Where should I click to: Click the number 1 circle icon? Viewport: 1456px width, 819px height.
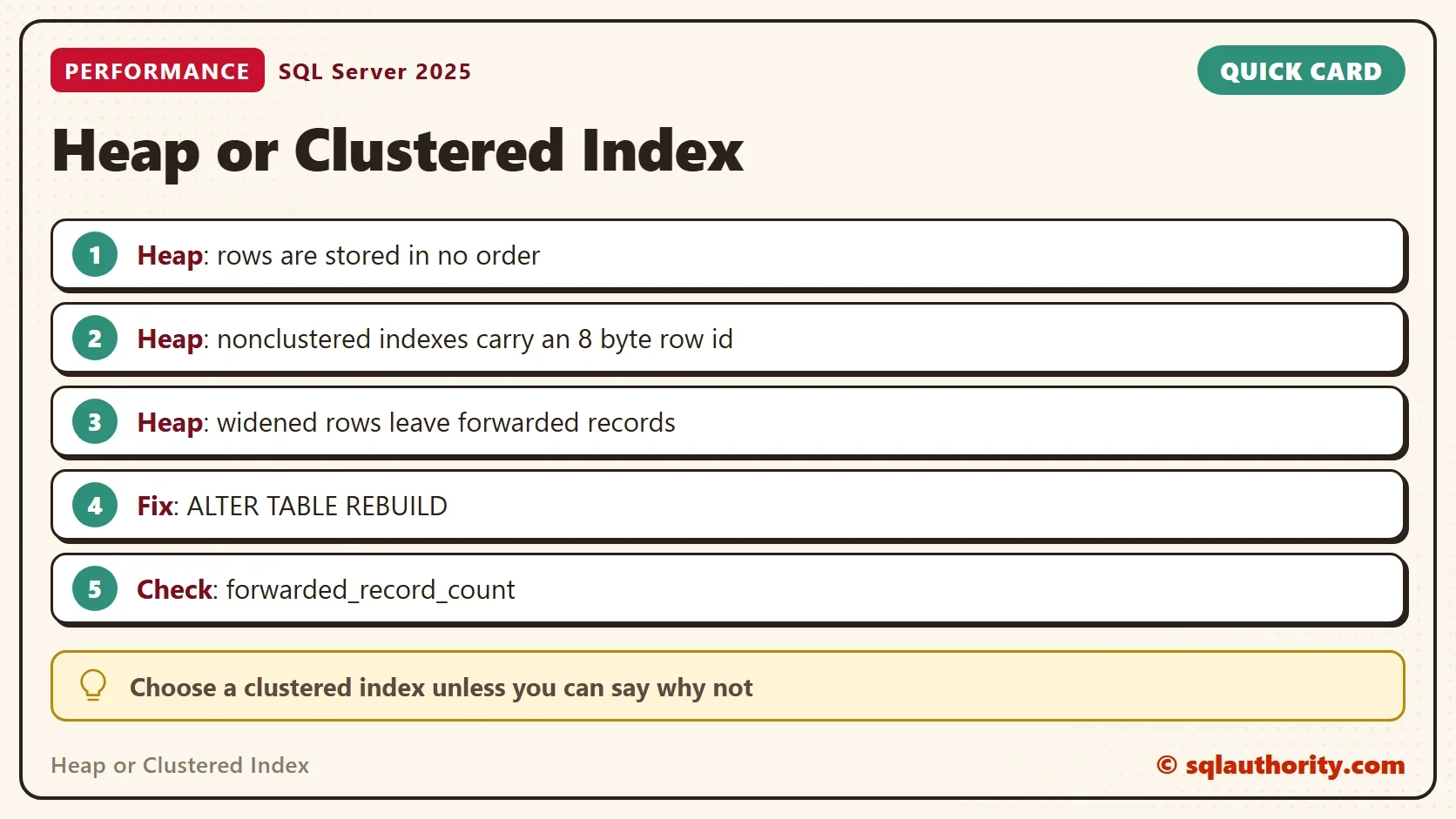pos(95,255)
